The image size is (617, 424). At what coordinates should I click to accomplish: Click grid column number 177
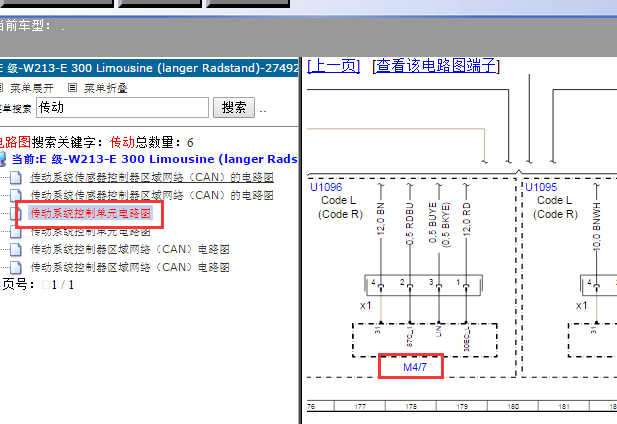pos(360,406)
